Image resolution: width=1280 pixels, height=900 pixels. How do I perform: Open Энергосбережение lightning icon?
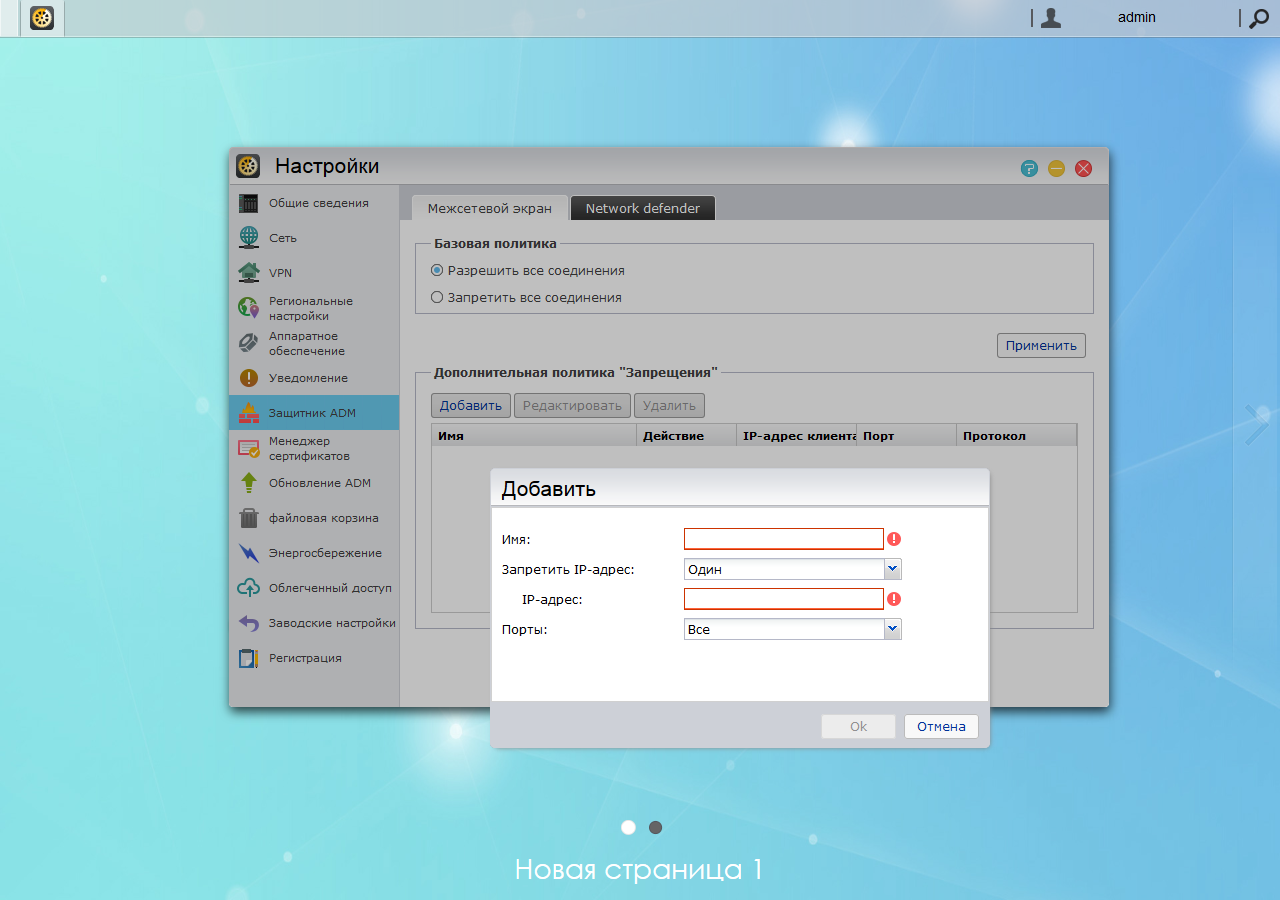tap(249, 553)
